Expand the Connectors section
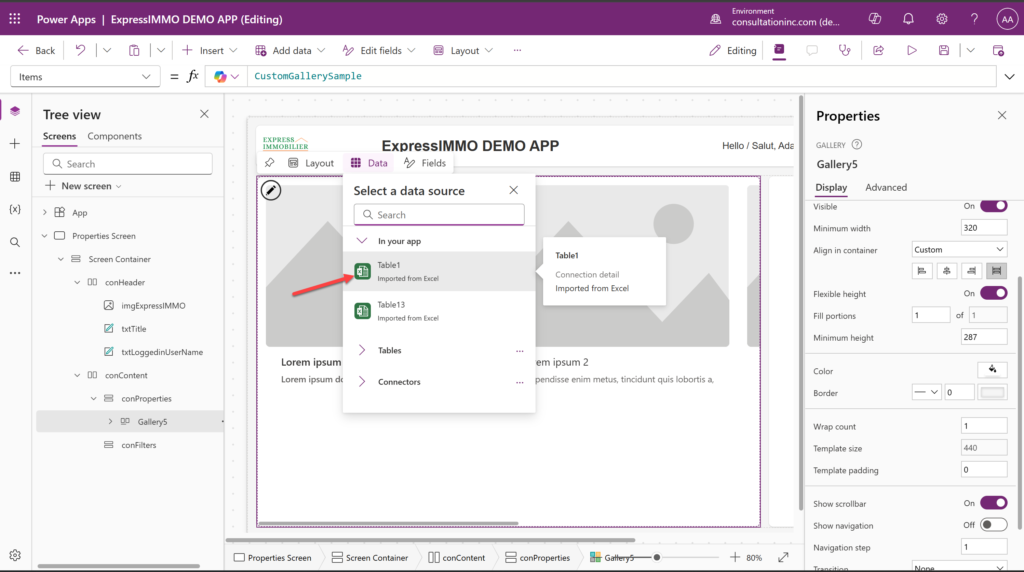1024x572 pixels. point(362,381)
